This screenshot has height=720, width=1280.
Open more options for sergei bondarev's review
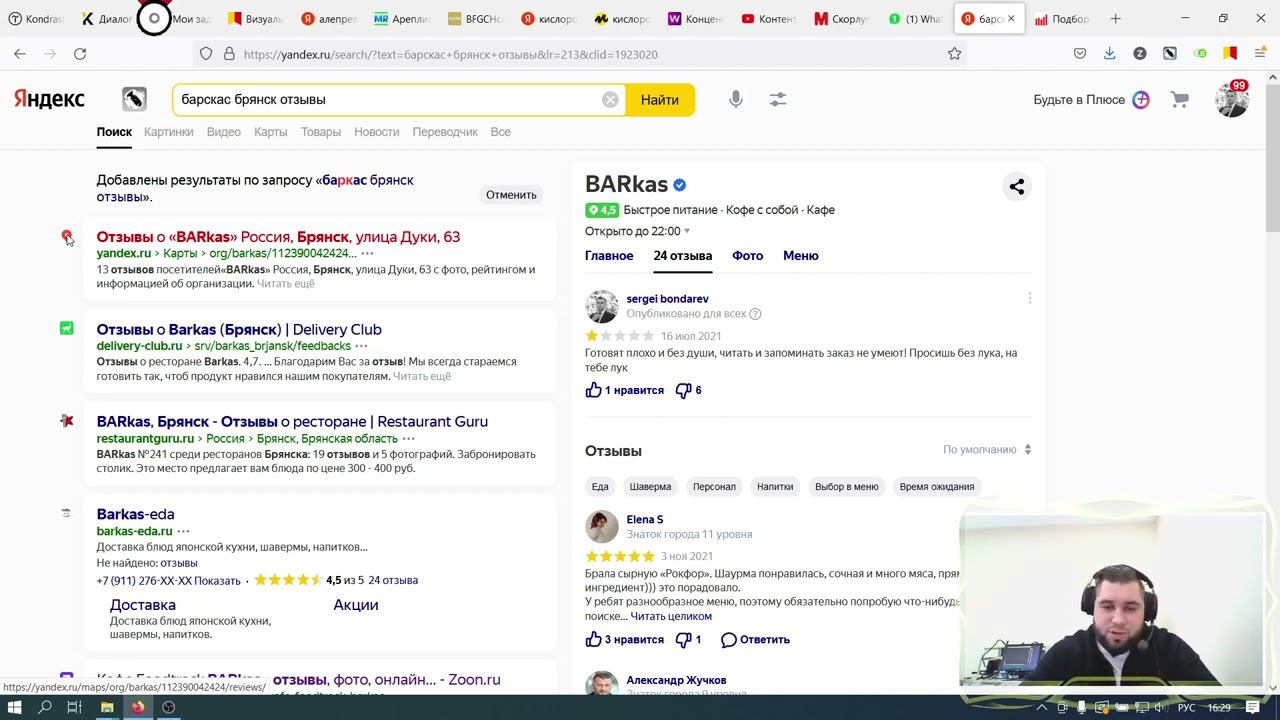(1029, 298)
